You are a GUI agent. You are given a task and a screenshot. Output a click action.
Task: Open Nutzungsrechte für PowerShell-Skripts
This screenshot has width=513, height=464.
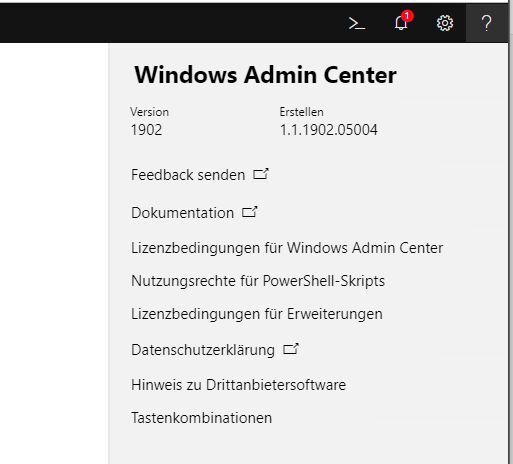tap(258, 281)
